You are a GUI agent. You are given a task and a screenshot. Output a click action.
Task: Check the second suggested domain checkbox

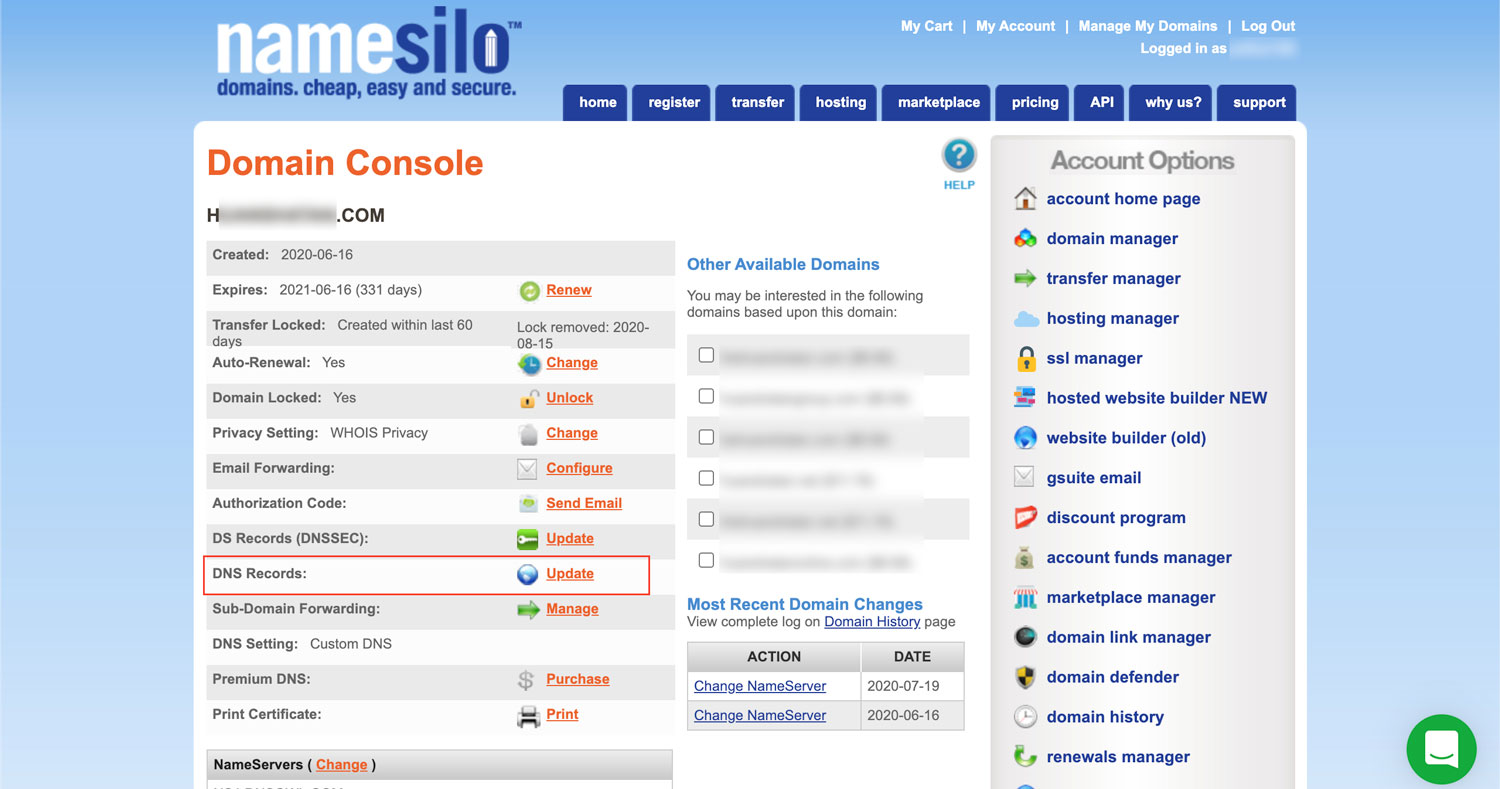click(x=706, y=396)
